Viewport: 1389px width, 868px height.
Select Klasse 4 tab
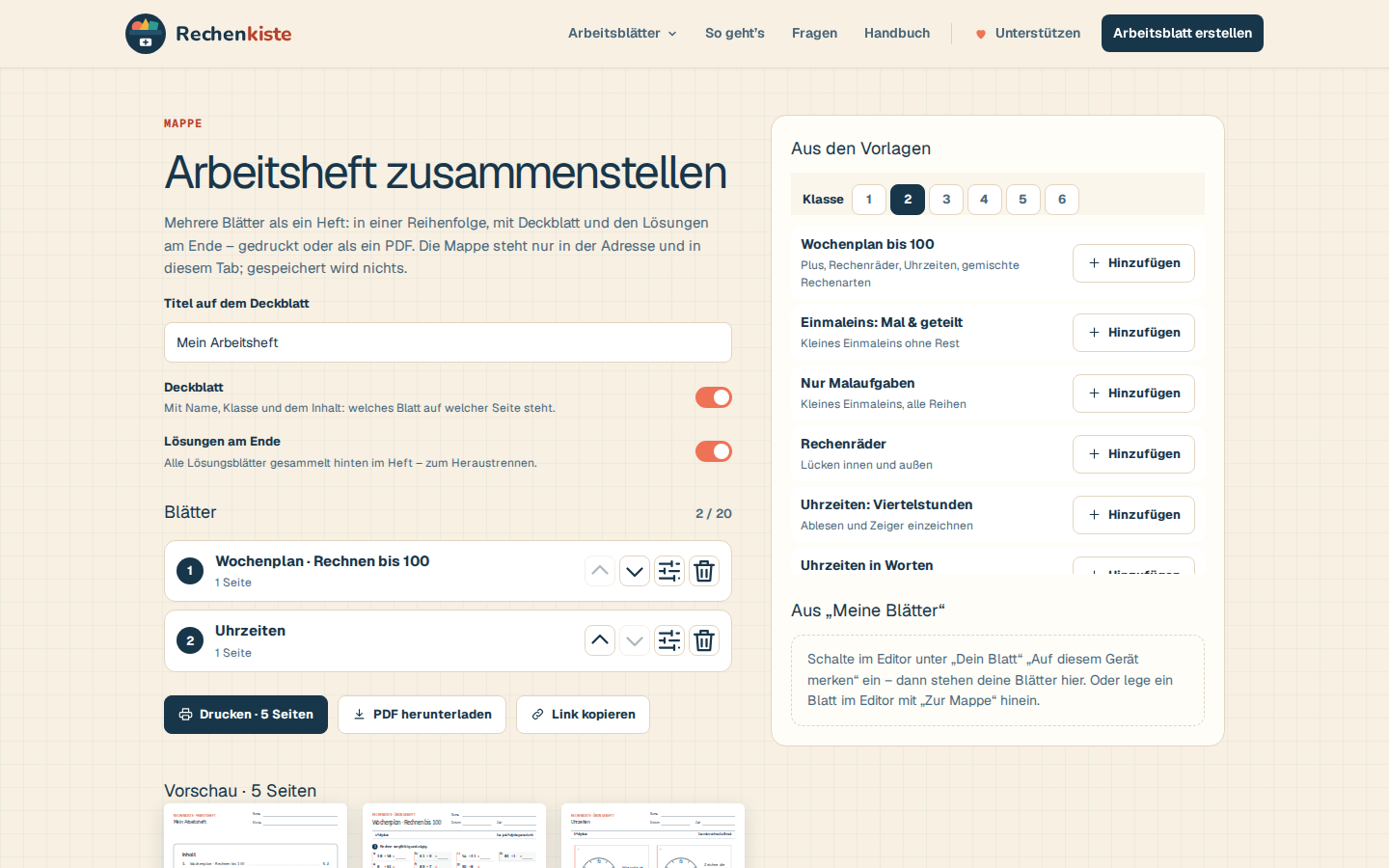(985, 200)
